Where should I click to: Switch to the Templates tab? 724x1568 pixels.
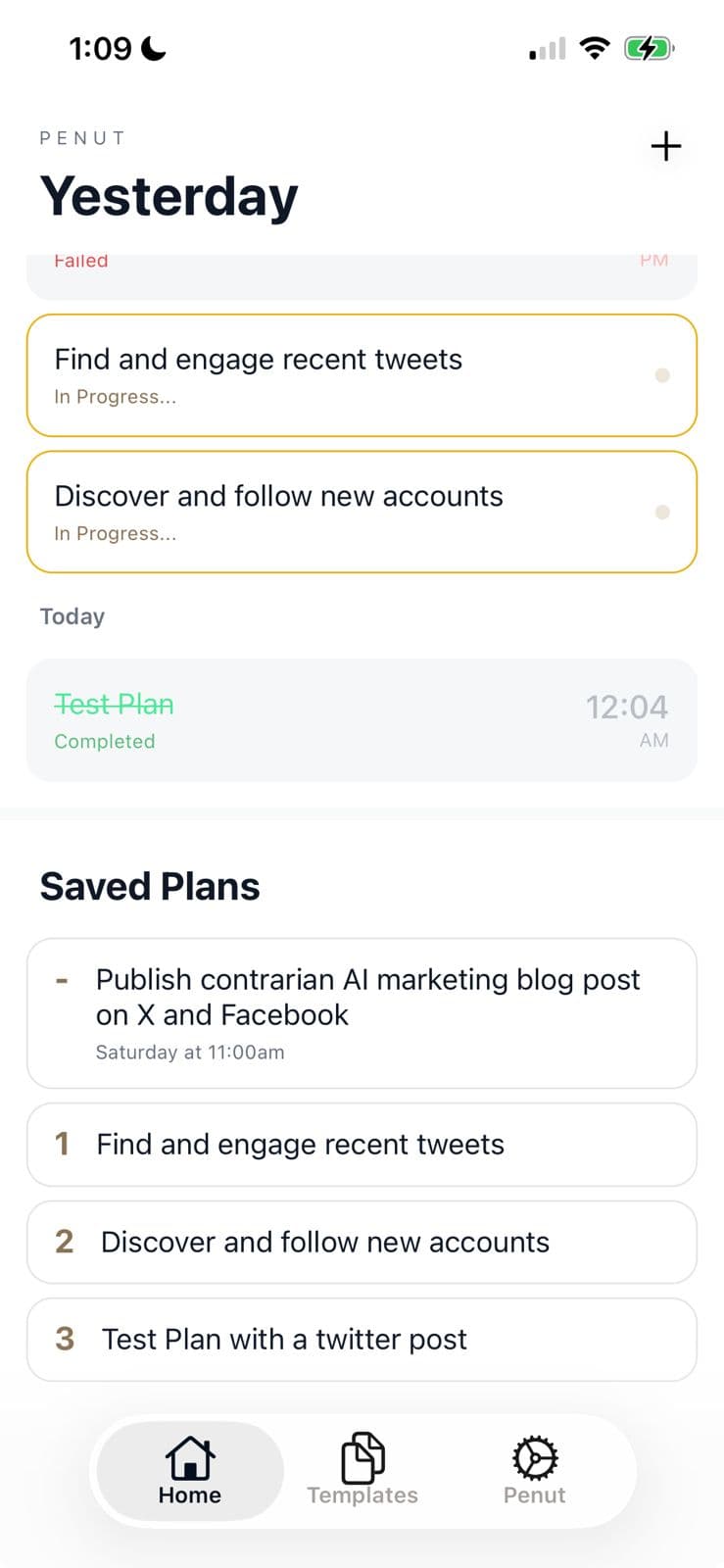pos(362,1471)
